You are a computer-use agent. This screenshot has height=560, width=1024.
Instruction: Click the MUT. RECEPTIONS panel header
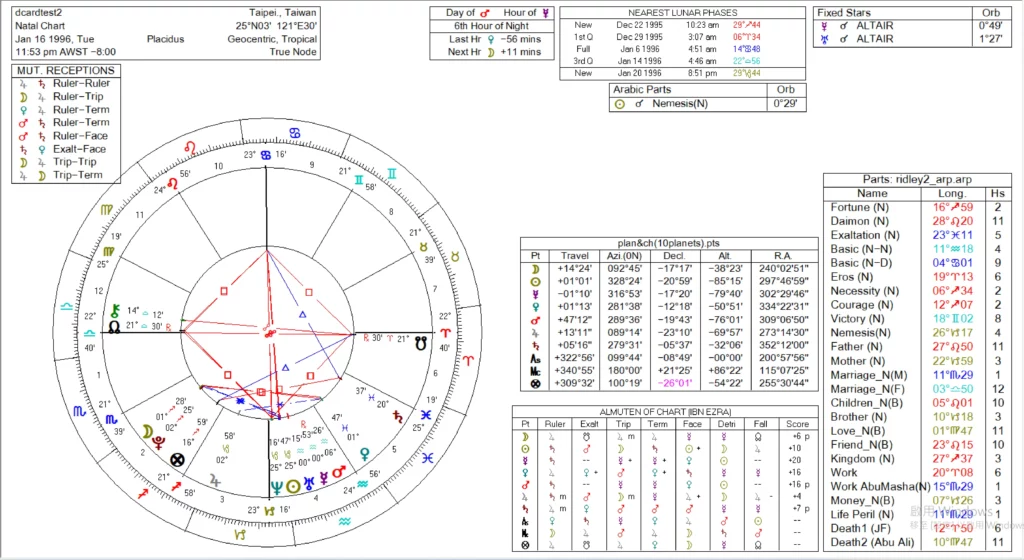(66, 71)
